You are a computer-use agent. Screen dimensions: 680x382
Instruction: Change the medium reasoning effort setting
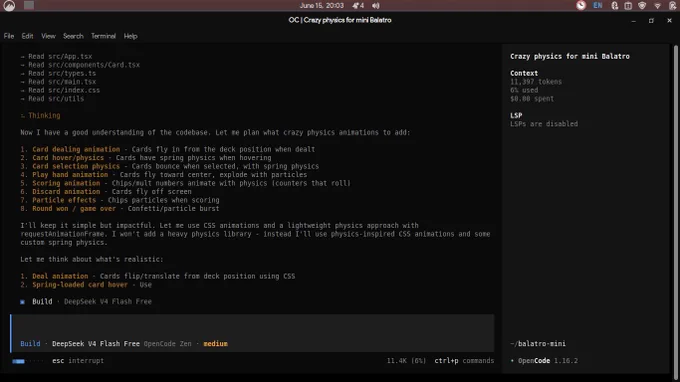click(216, 343)
